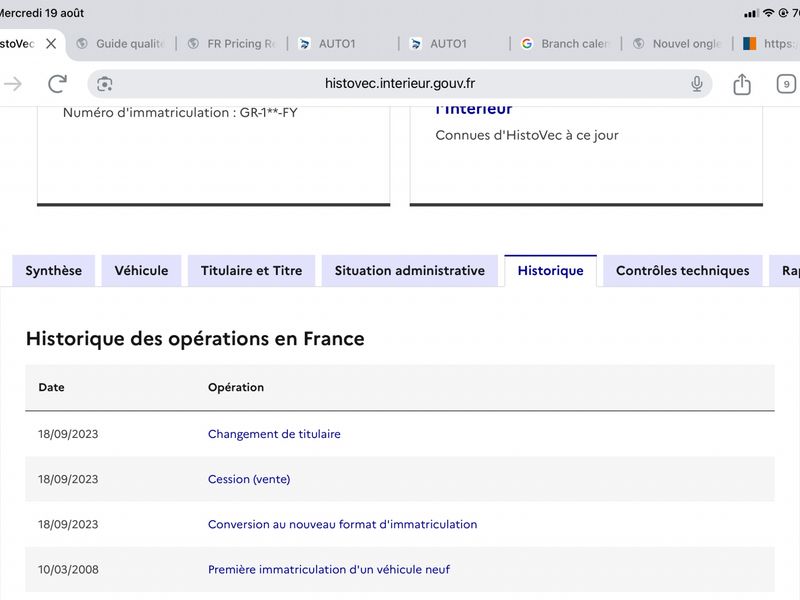This screenshot has width=800, height=600.
Task: Open the tab switcher showing 9 tabs
Action: (786, 84)
